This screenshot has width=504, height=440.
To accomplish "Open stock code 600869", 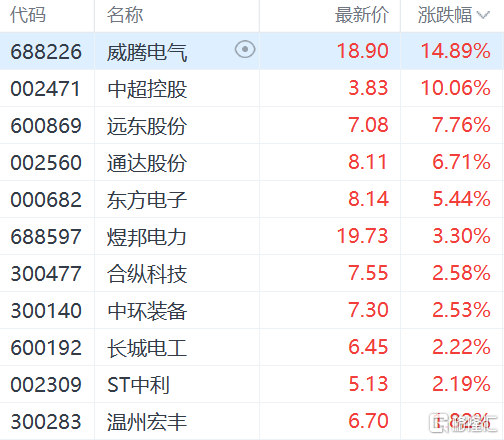I will click(46, 126).
